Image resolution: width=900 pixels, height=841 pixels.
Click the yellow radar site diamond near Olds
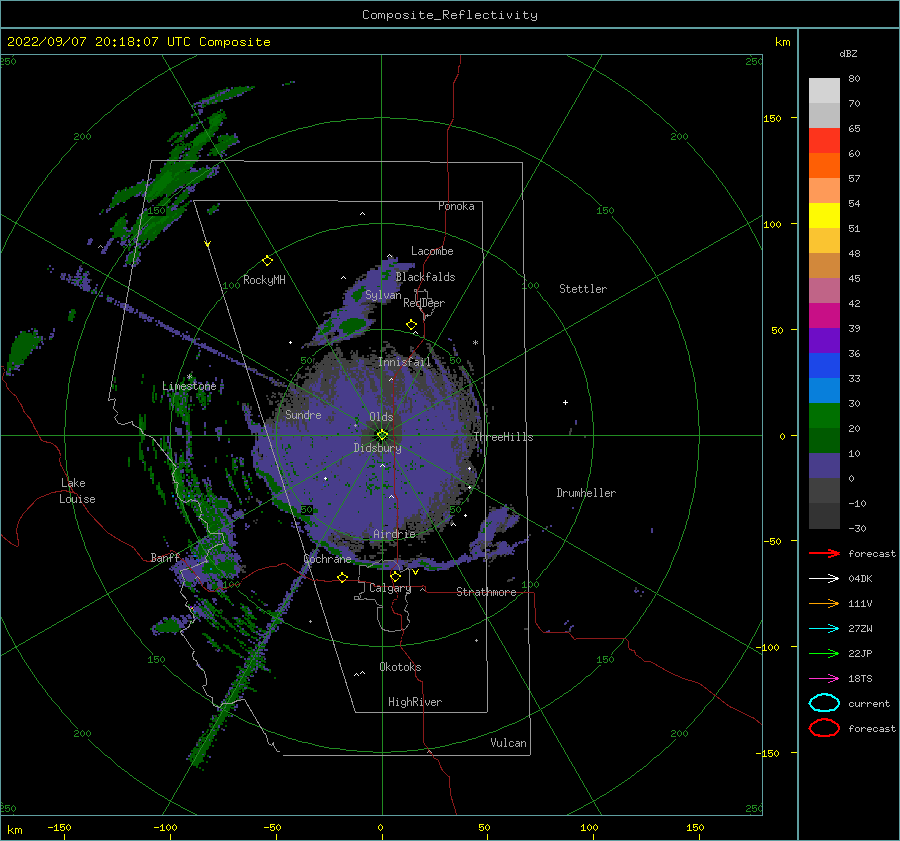coord(382,435)
